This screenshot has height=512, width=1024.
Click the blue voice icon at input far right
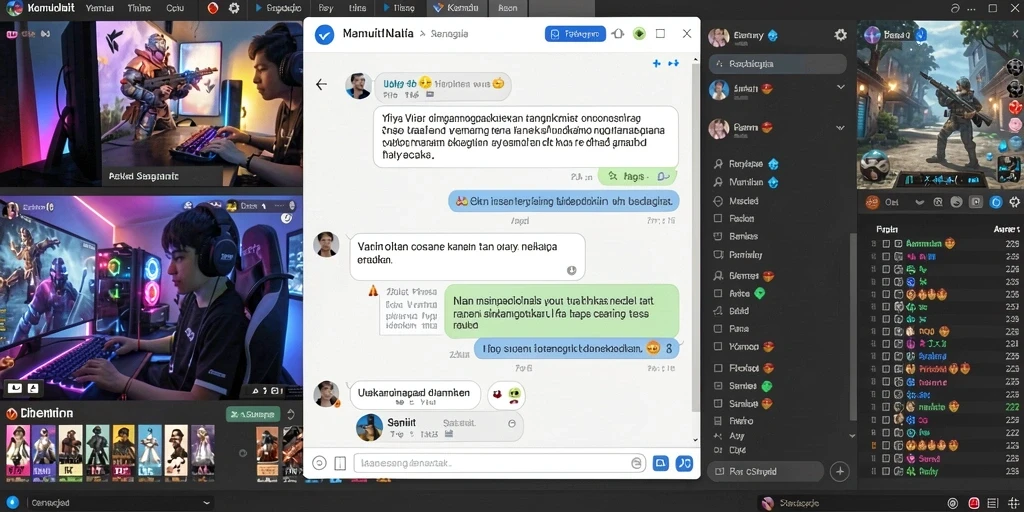[684, 463]
